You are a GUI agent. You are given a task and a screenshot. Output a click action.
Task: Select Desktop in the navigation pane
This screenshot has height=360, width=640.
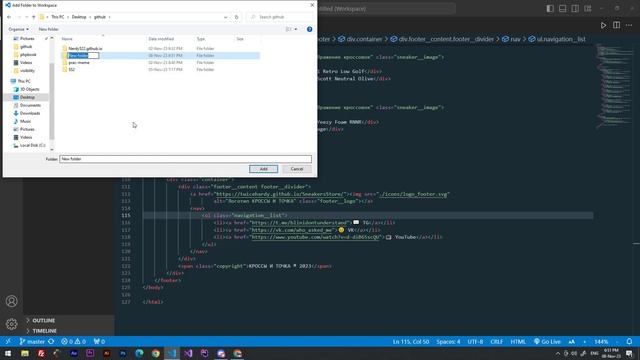click(x=27, y=97)
